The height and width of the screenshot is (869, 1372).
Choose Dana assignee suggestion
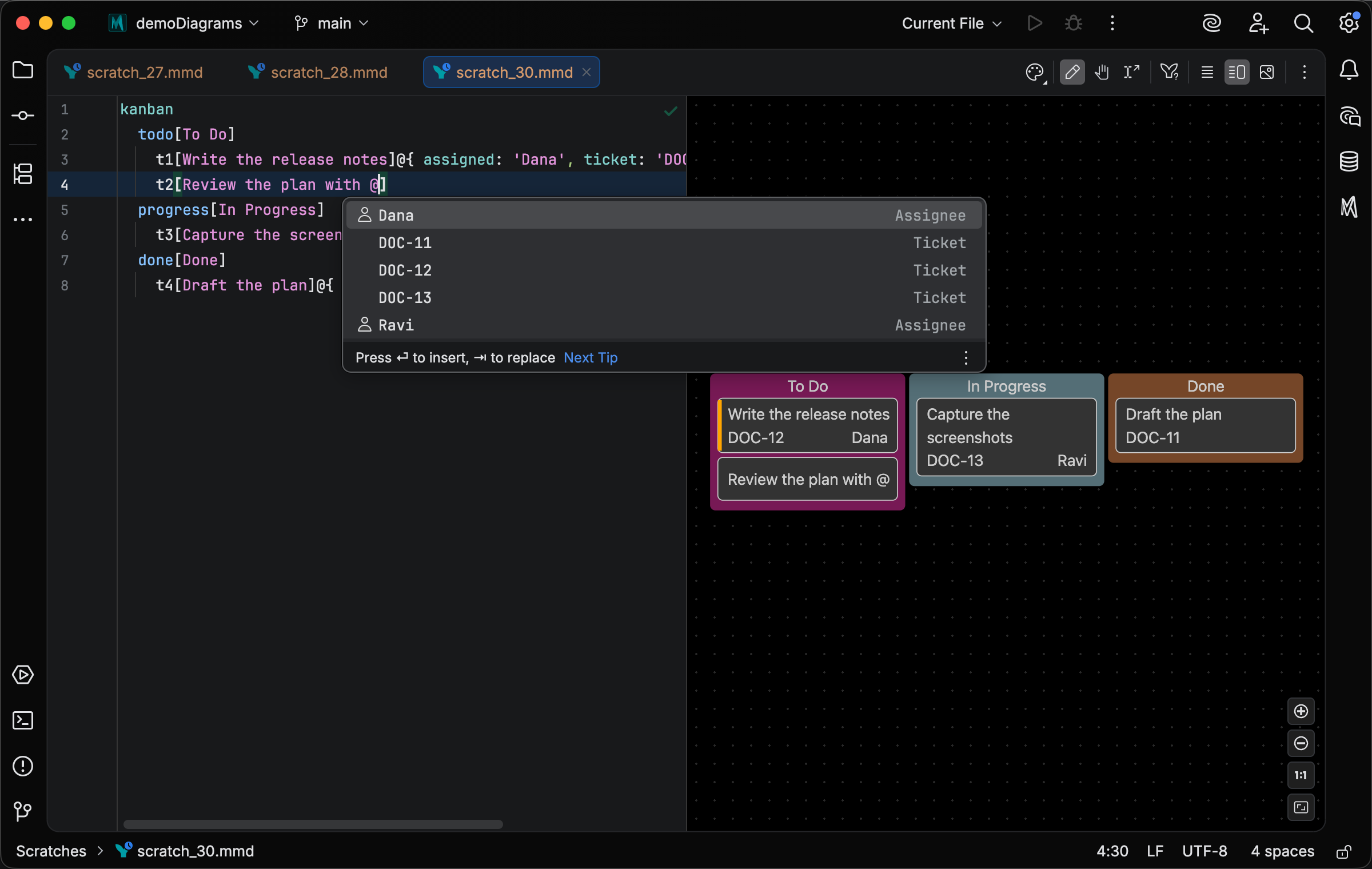click(x=664, y=215)
